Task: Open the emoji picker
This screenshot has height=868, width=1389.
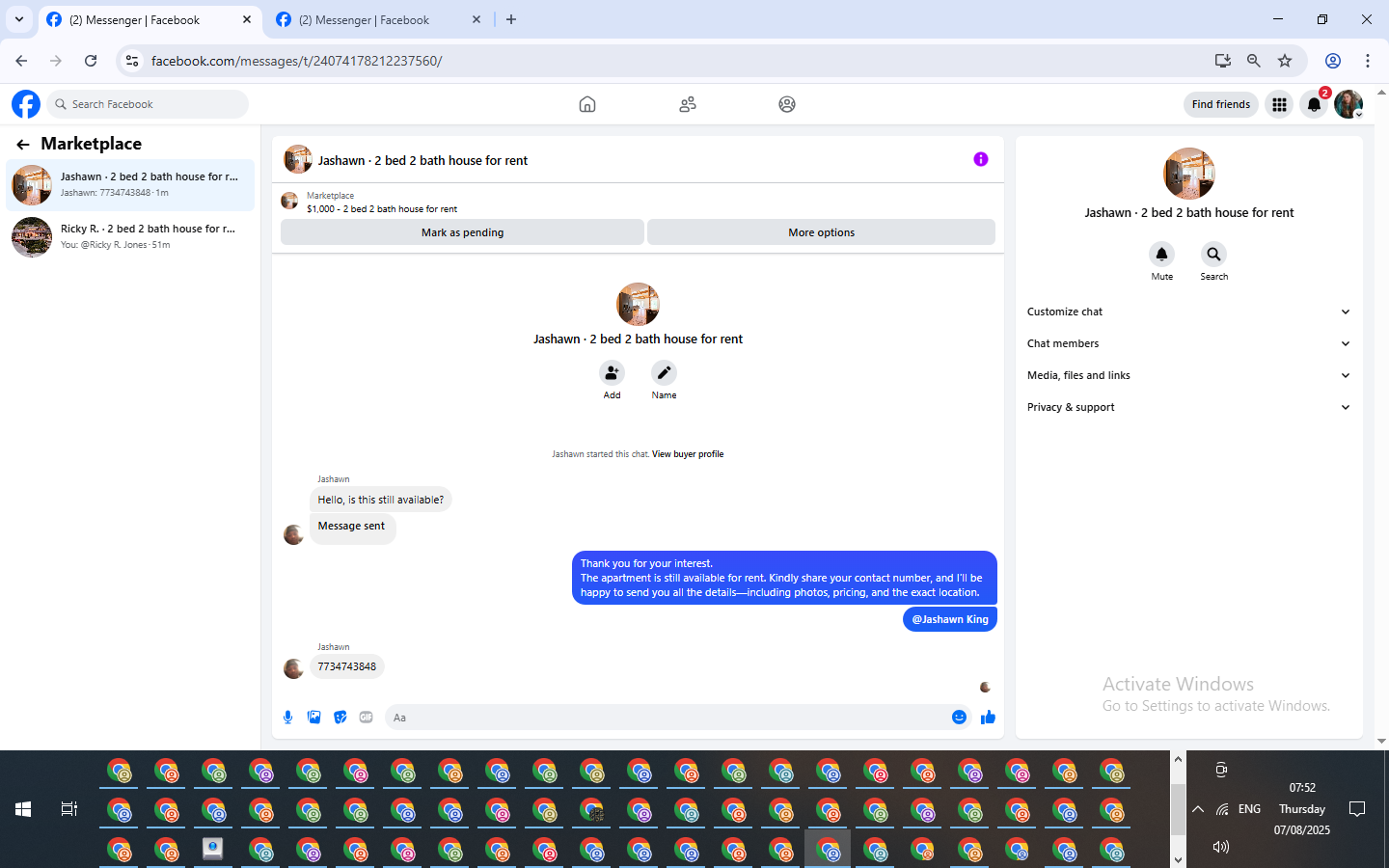Action: pyautogui.click(x=959, y=717)
